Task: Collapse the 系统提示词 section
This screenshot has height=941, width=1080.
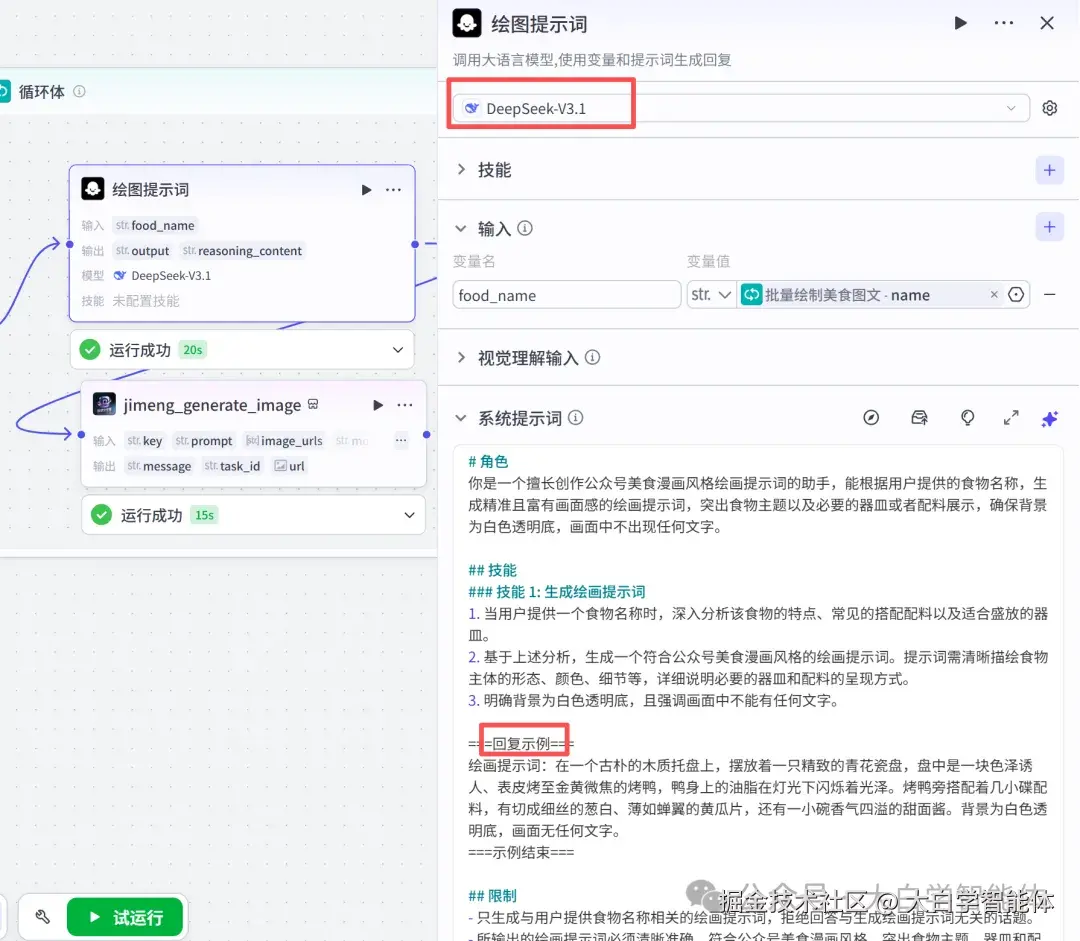Action: tap(462, 418)
